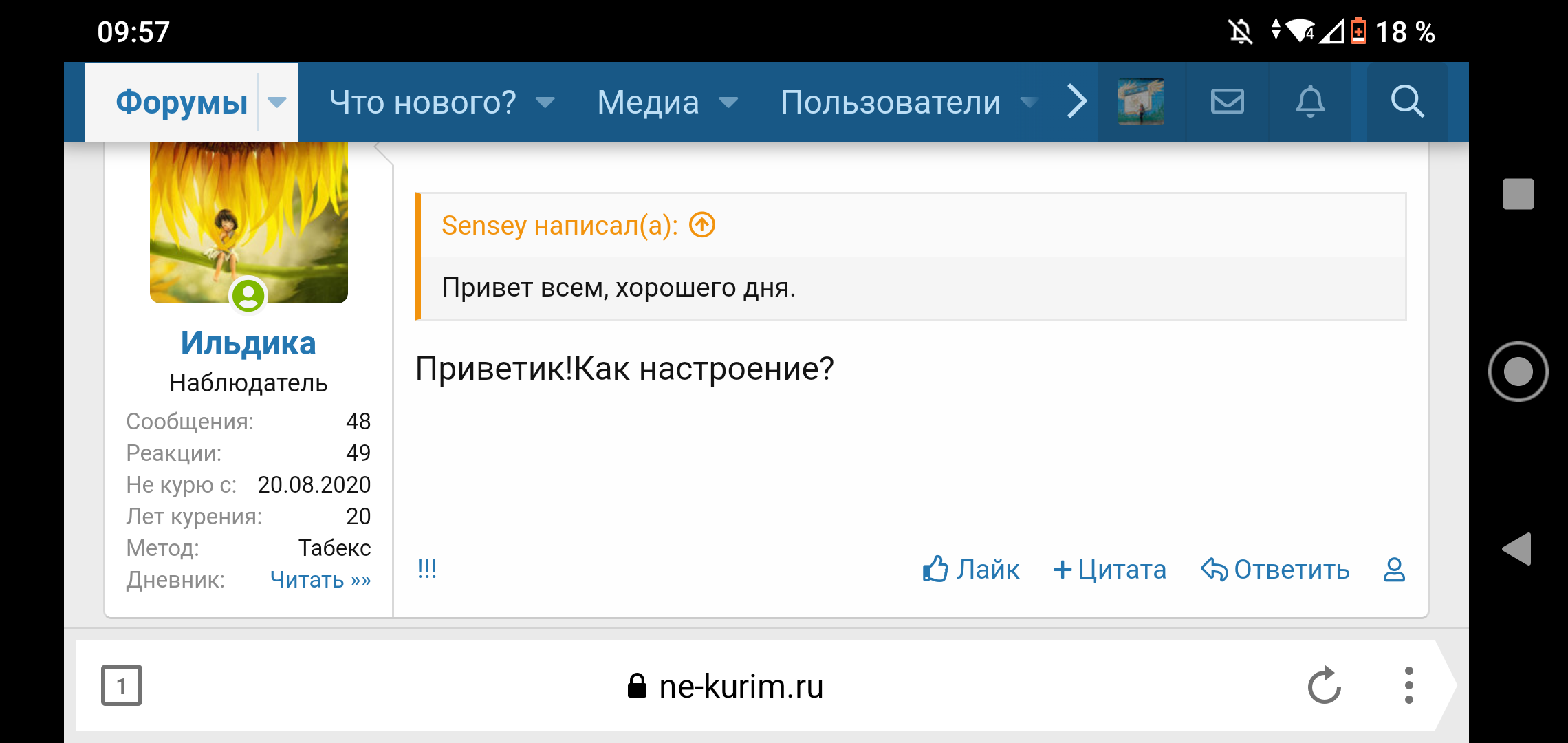Open the browser three-dot menu
The image size is (1568, 743).
click(1408, 685)
